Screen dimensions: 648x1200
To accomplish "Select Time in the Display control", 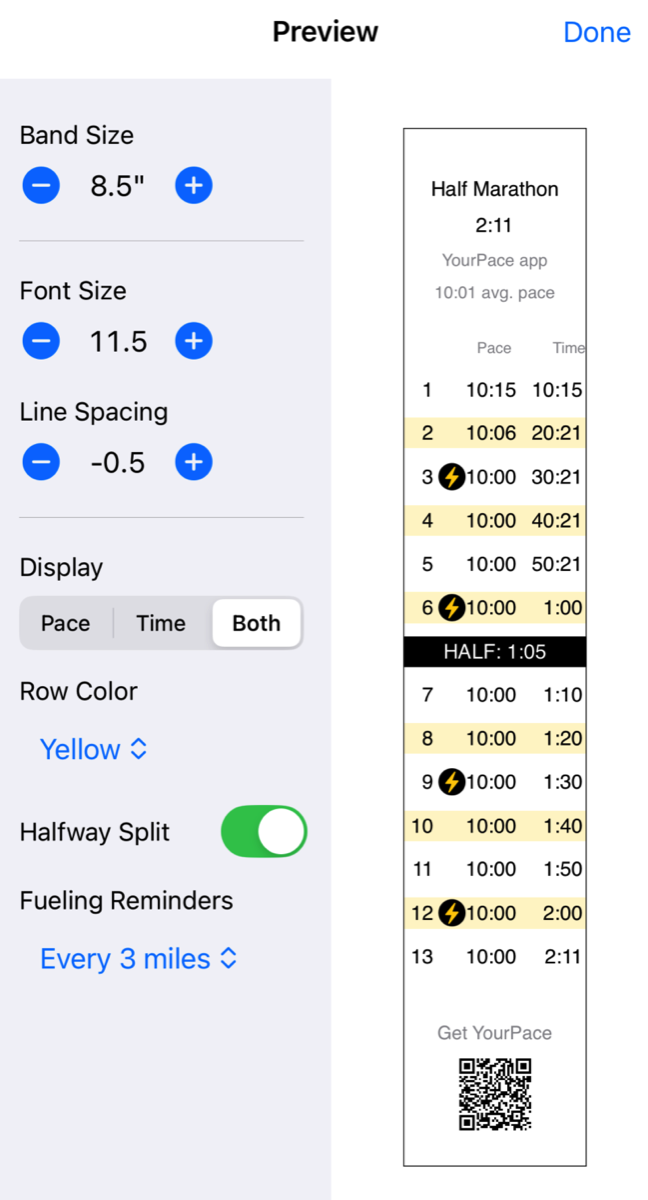I will [x=161, y=623].
